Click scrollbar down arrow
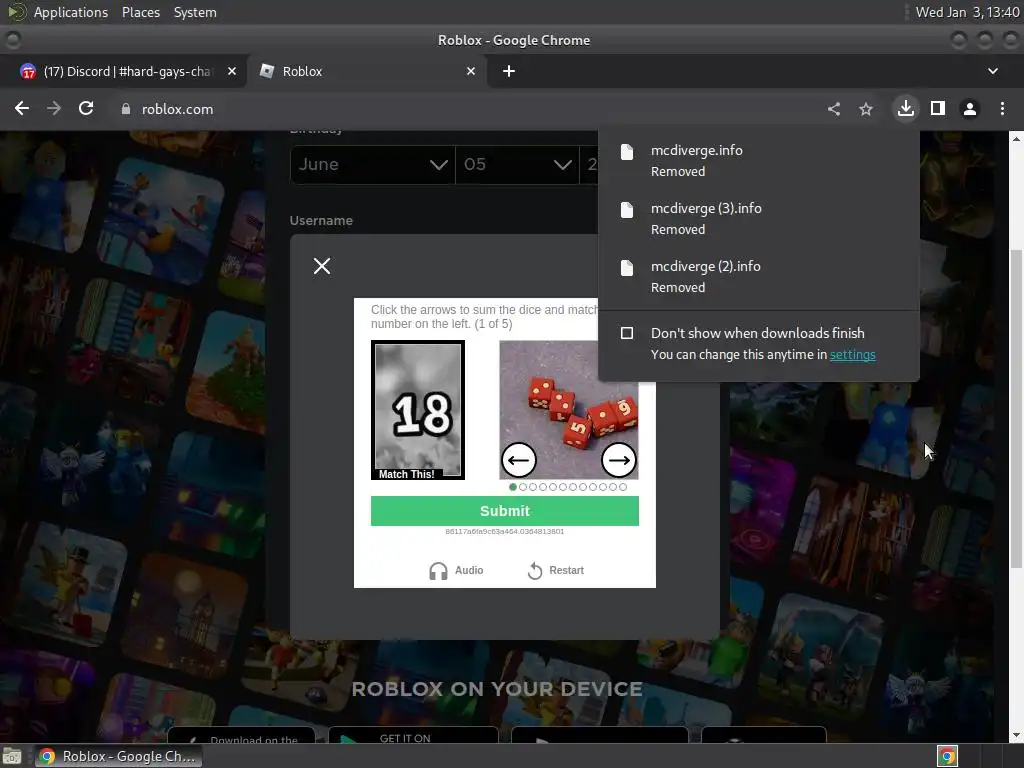This screenshot has height=768, width=1024. tap(1016, 736)
